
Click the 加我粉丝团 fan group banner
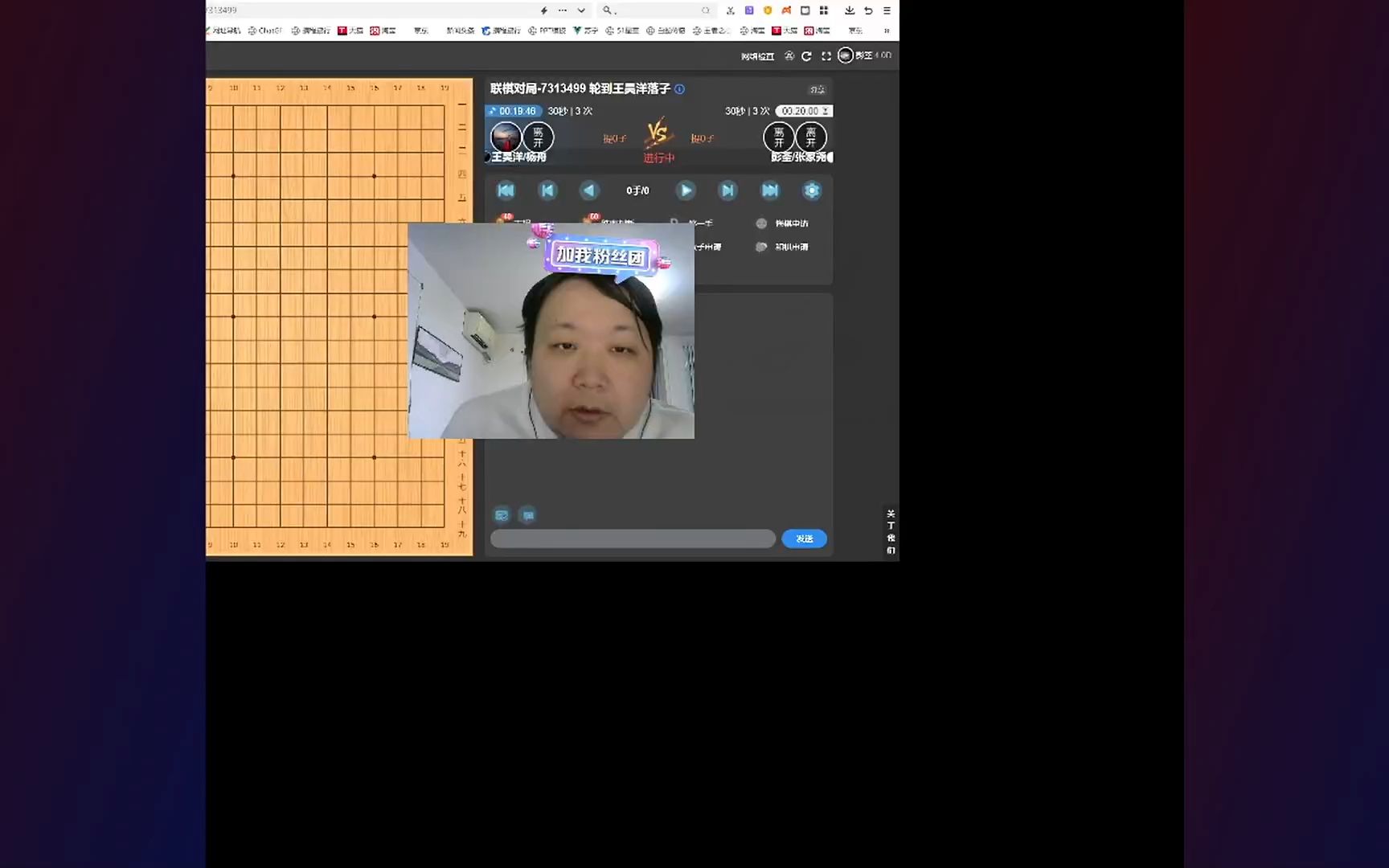(x=601, y=256)
